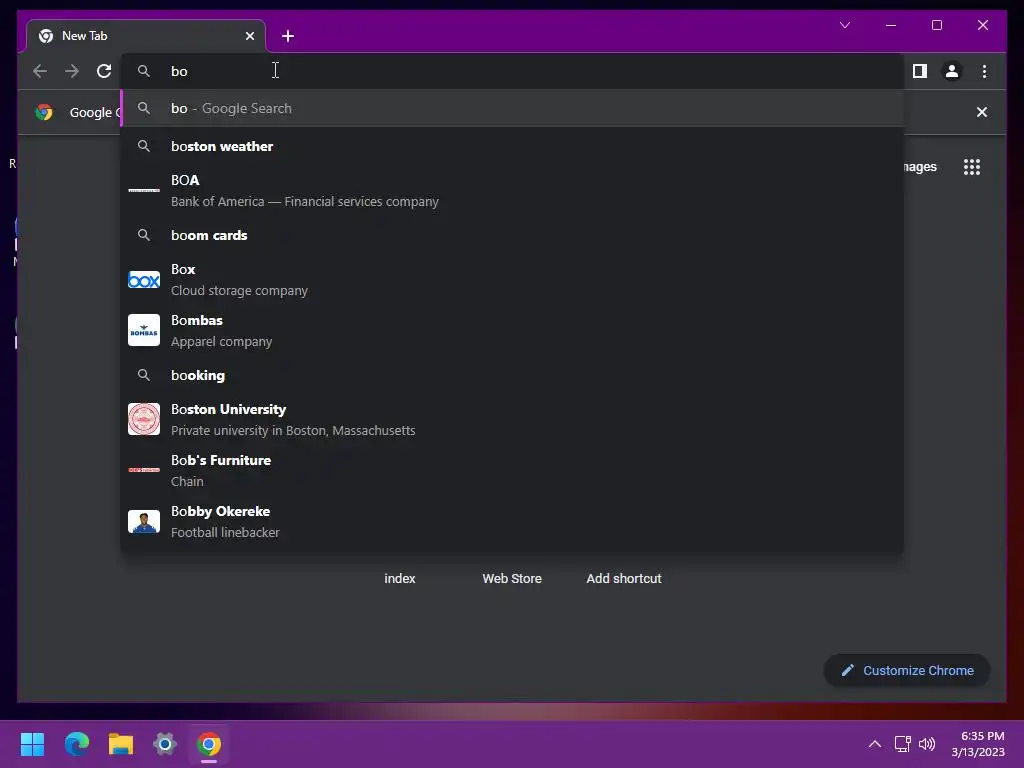Click the Boston University seal thumbnail
This screenshot has width=1024, height=768.
[x=144, y=419]
